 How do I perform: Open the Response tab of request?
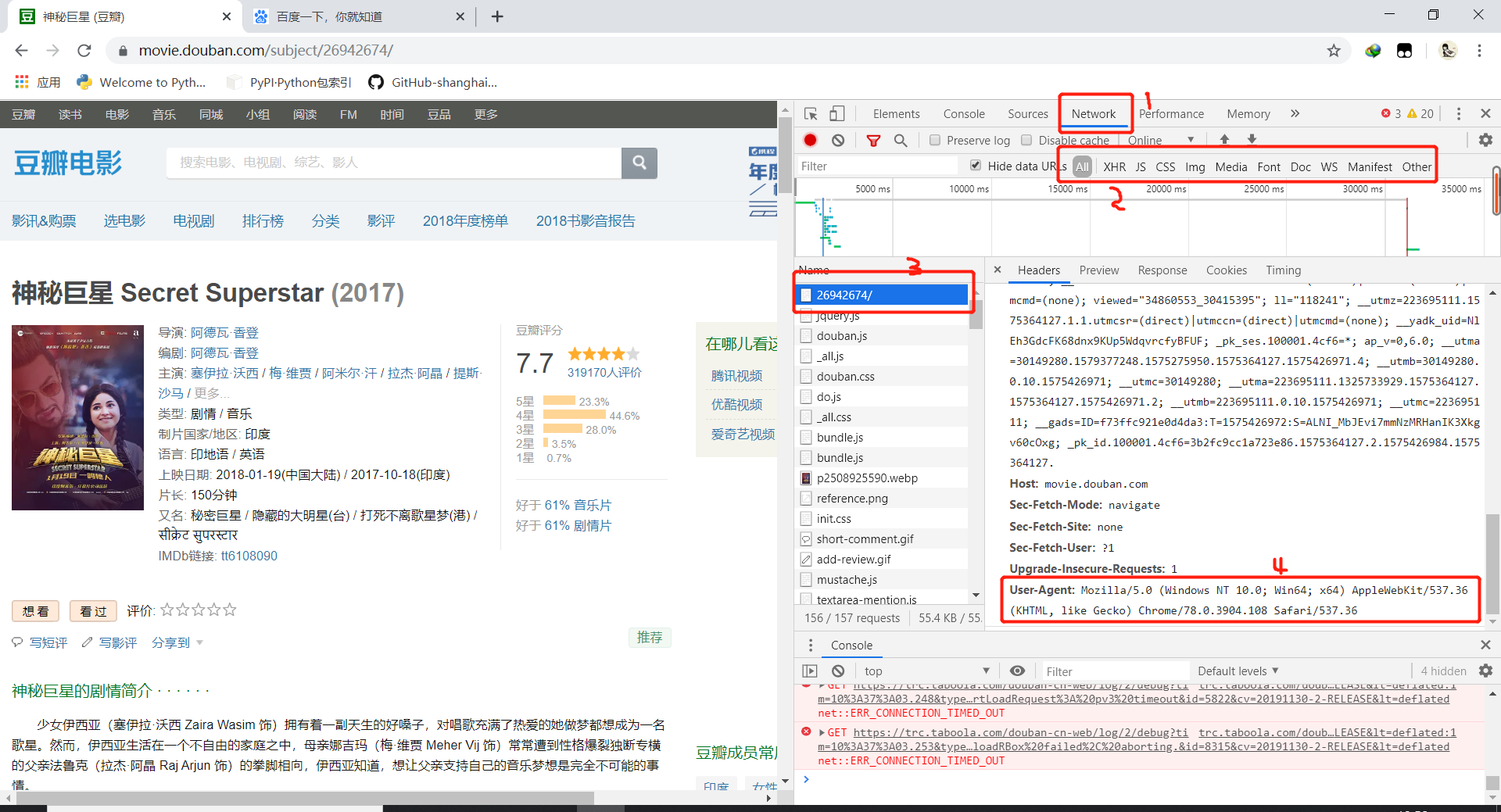[1162, 270]
